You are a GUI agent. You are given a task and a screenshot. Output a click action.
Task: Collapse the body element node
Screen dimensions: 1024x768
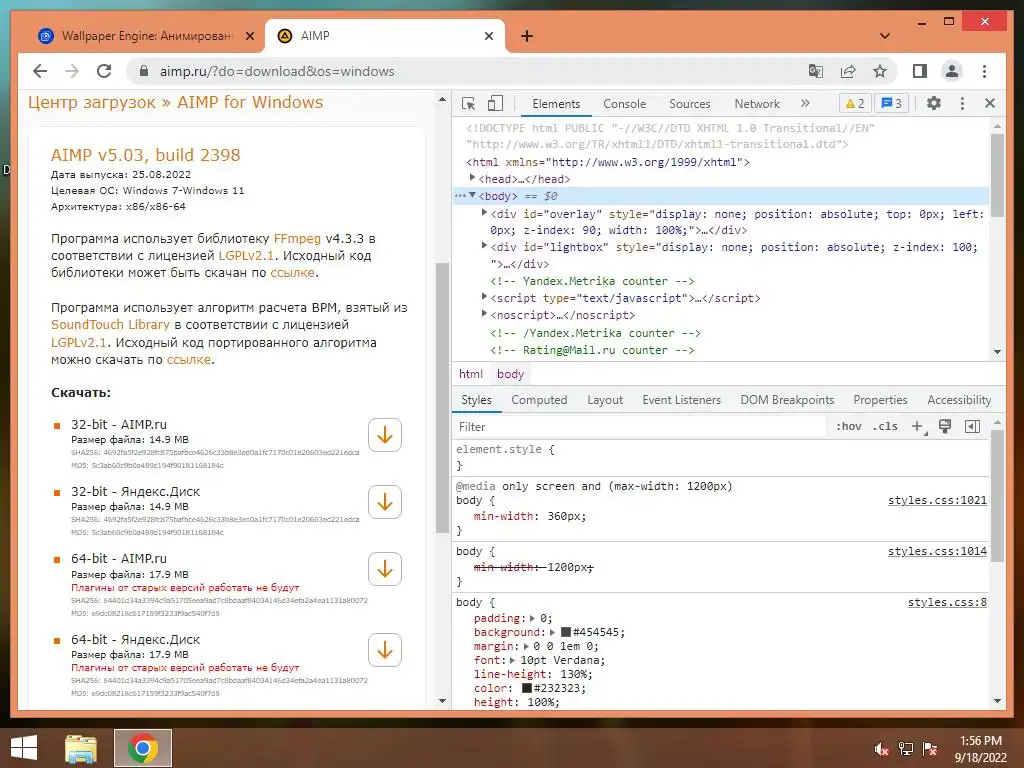472,195
